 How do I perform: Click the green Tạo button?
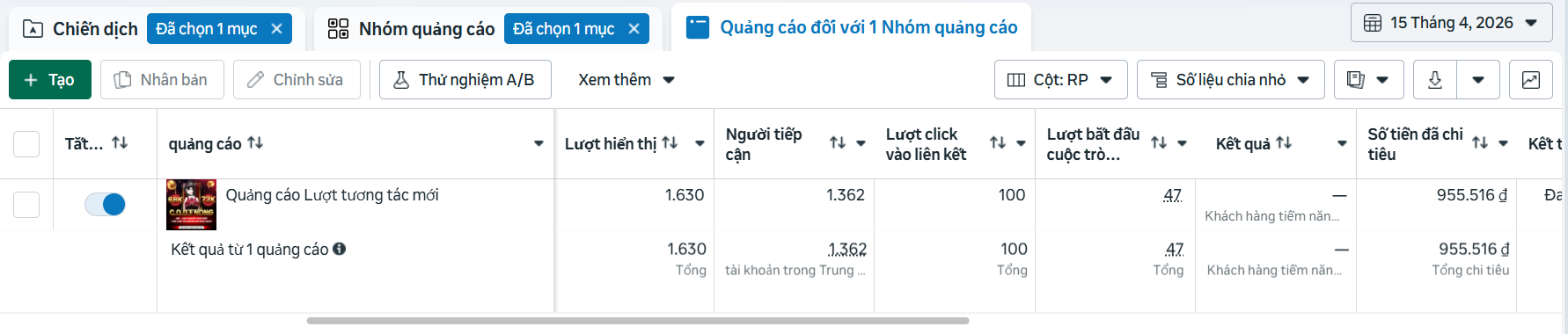50,80
